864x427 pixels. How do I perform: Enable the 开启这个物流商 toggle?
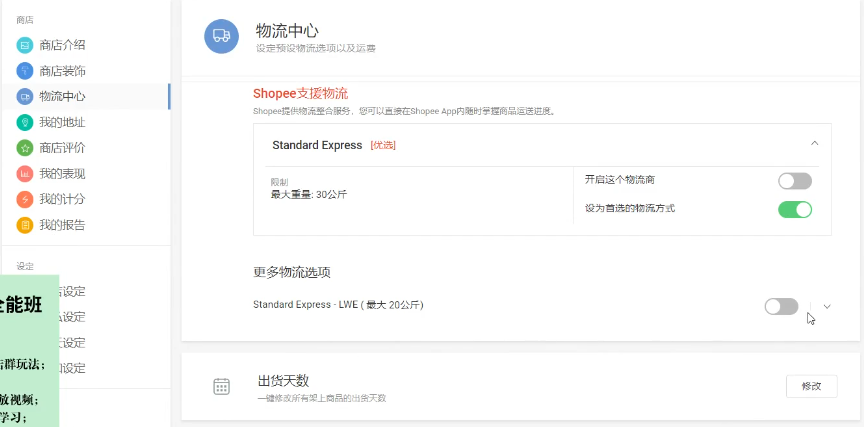tap(795, 181)
